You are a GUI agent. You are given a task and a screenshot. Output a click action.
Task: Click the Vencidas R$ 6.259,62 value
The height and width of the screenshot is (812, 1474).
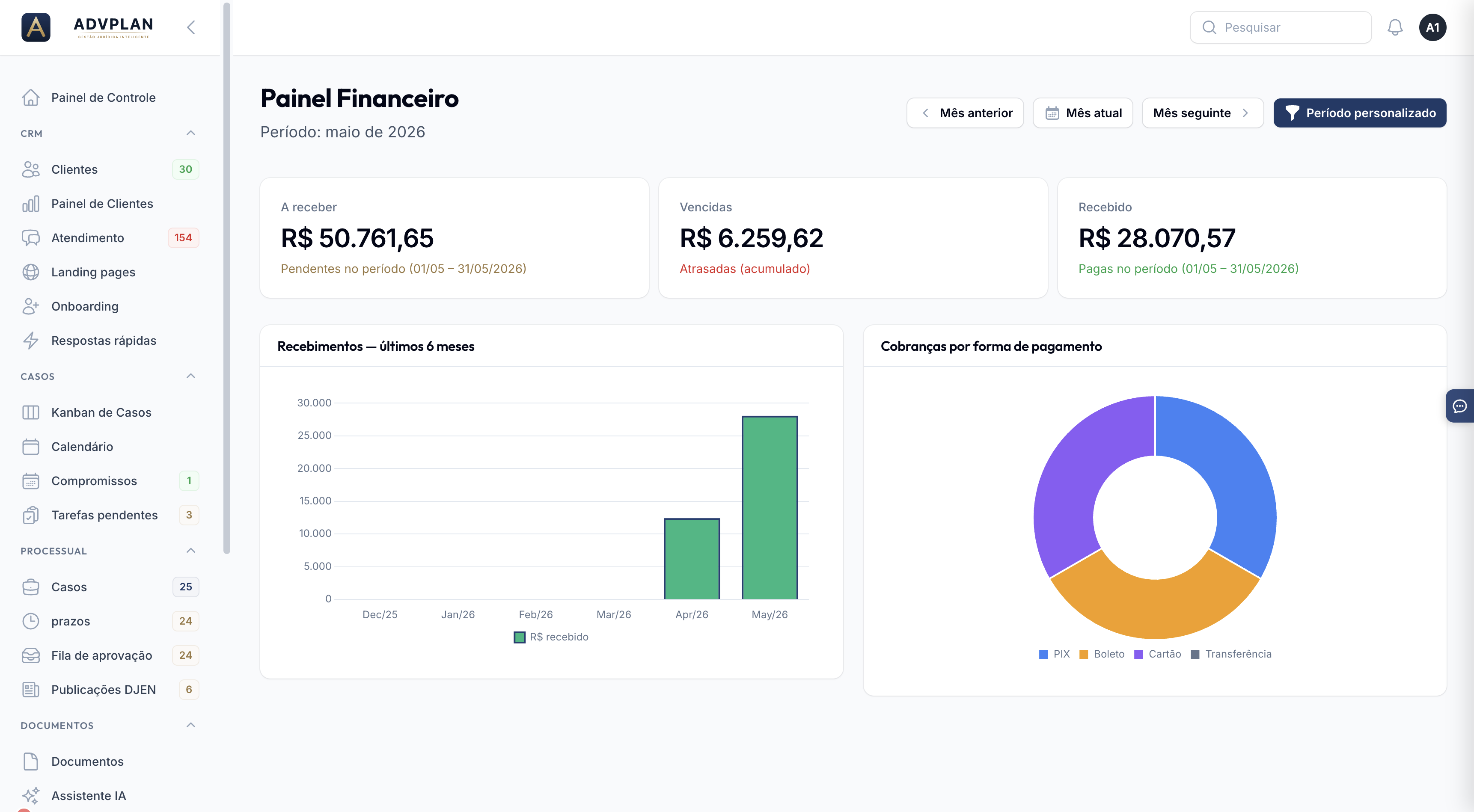point(751,238)
